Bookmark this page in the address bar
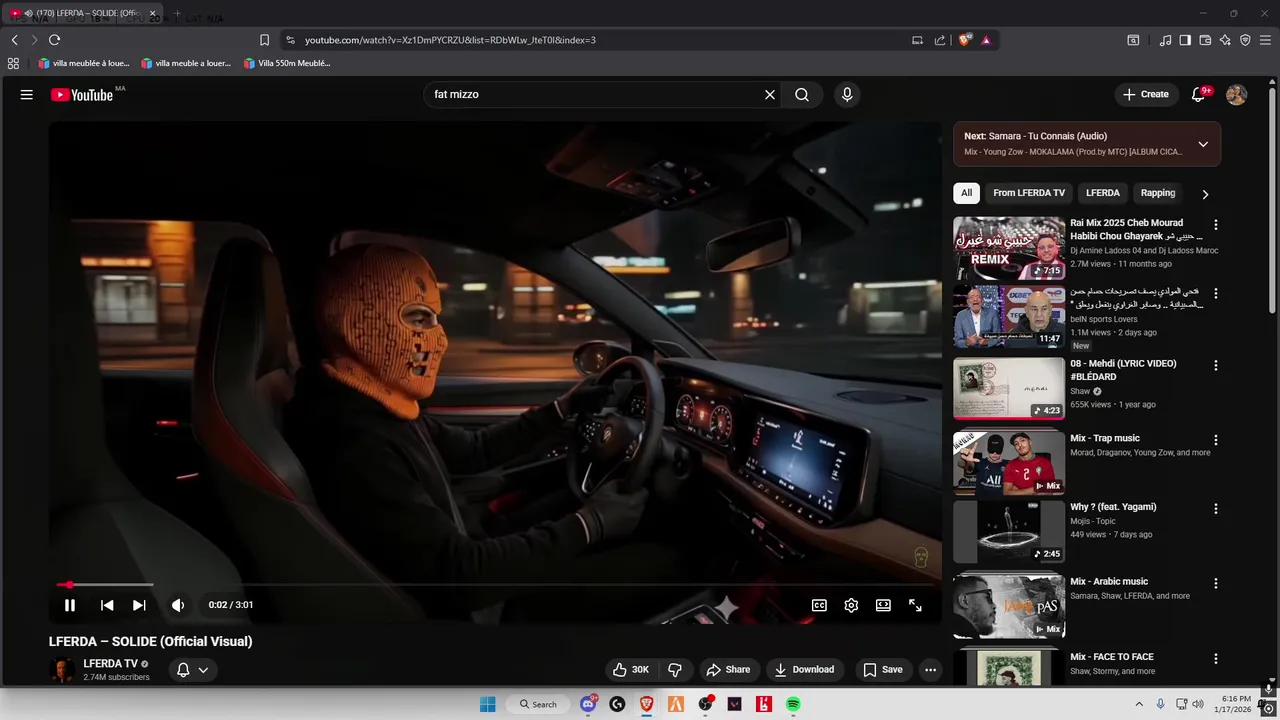The width and height of the screenshot is (1280, 720). click(264, 40)
